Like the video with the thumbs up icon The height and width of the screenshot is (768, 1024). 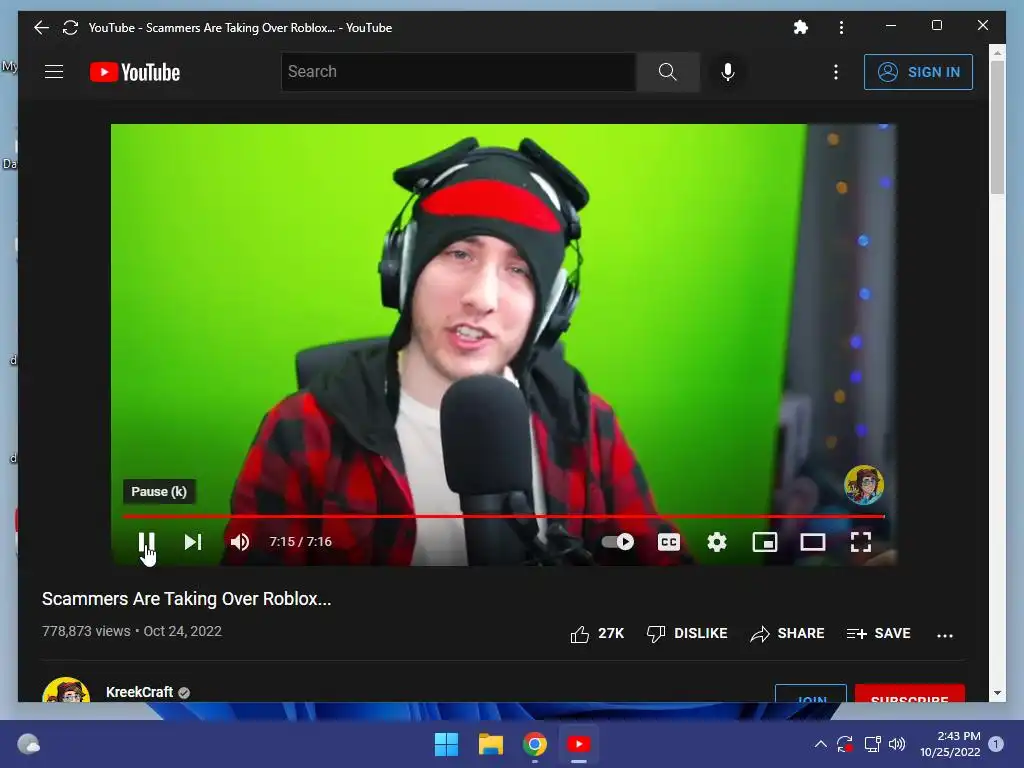(580, 633)
